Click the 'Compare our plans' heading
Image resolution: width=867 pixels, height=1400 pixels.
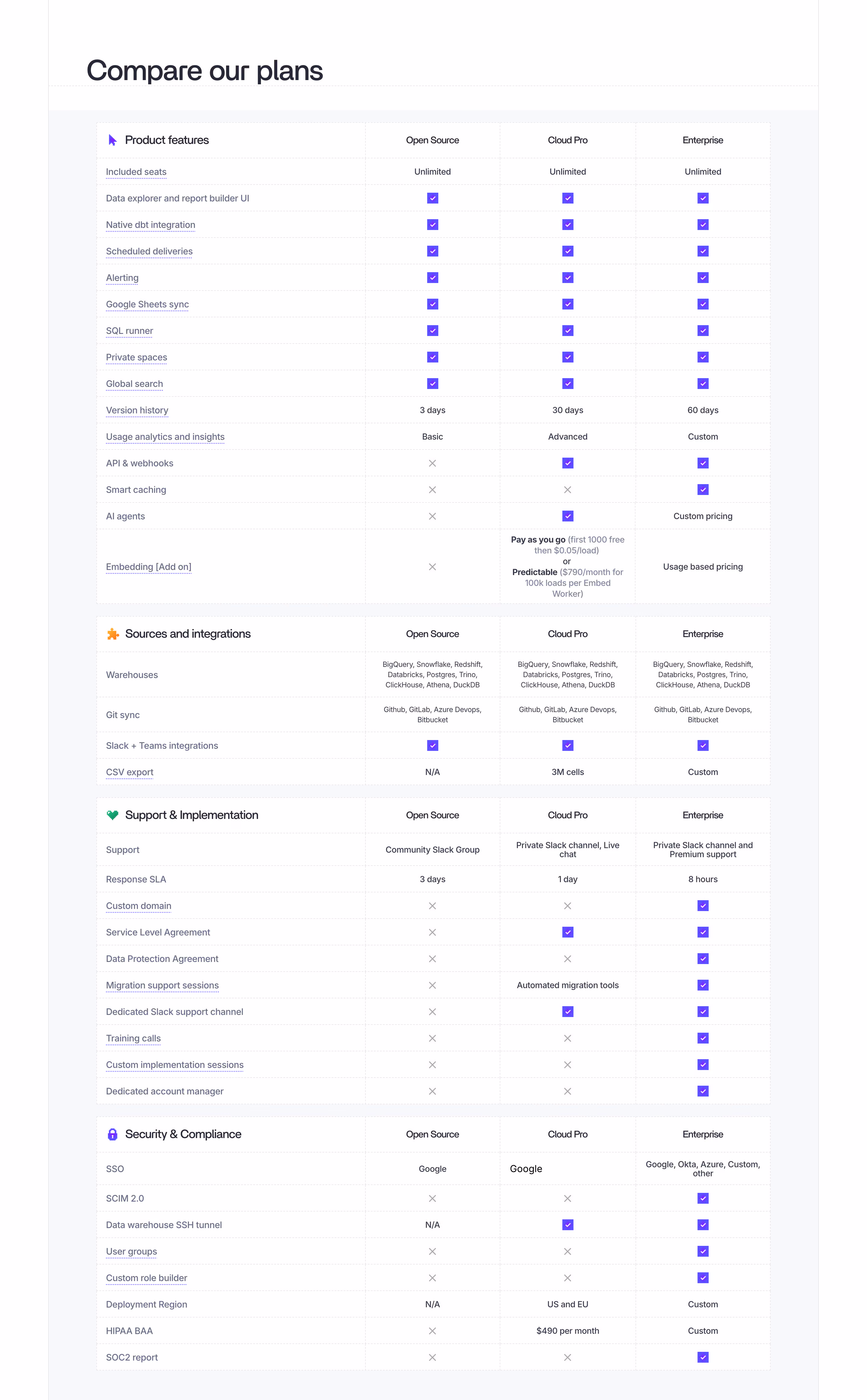[205, 71]
